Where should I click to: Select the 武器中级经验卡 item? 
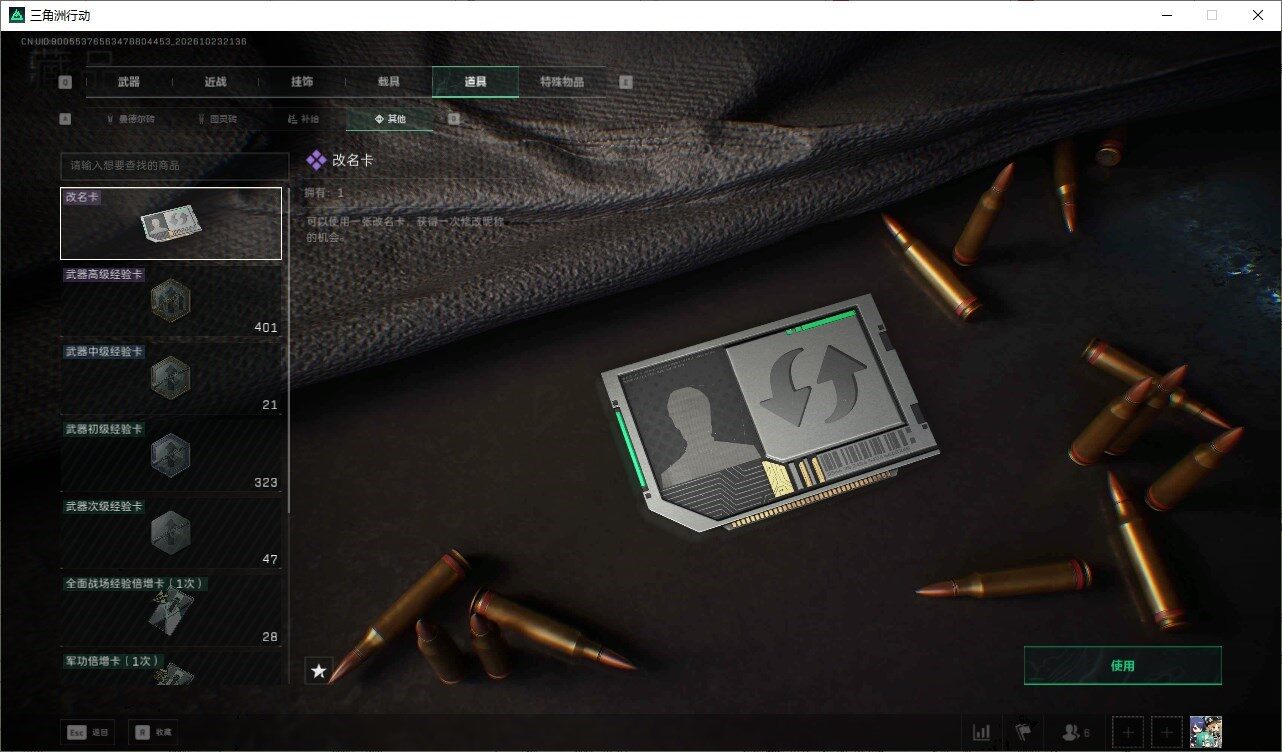[x=171, y=378]
